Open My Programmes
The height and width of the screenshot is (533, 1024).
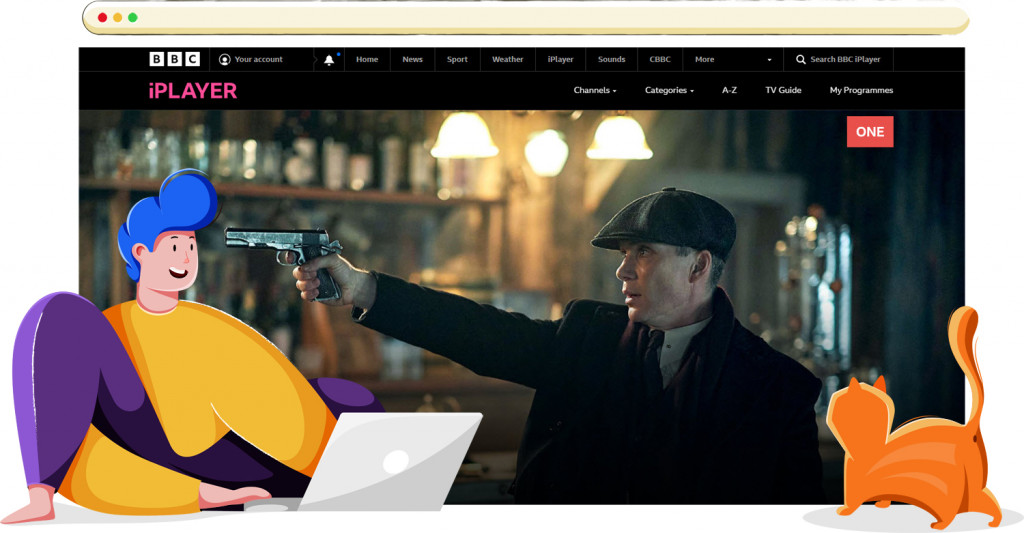coord(861,90)
